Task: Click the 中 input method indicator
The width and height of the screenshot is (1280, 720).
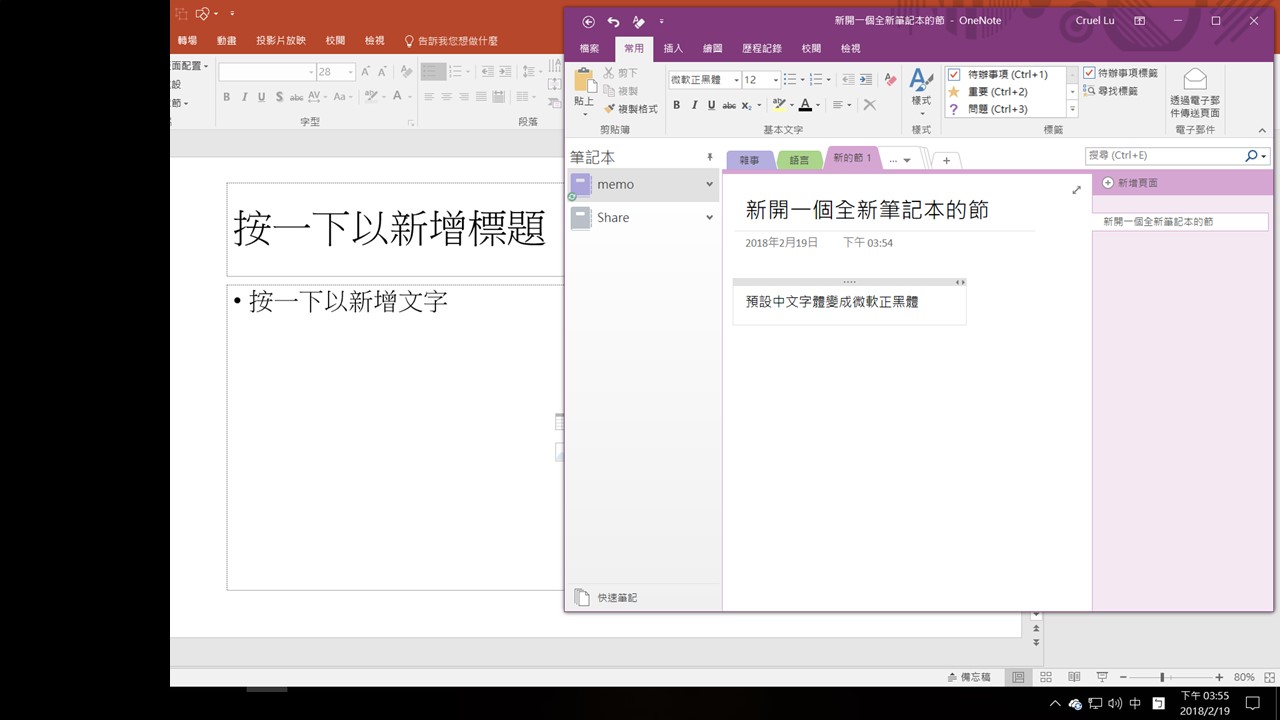Action: tap(1136, 703)
